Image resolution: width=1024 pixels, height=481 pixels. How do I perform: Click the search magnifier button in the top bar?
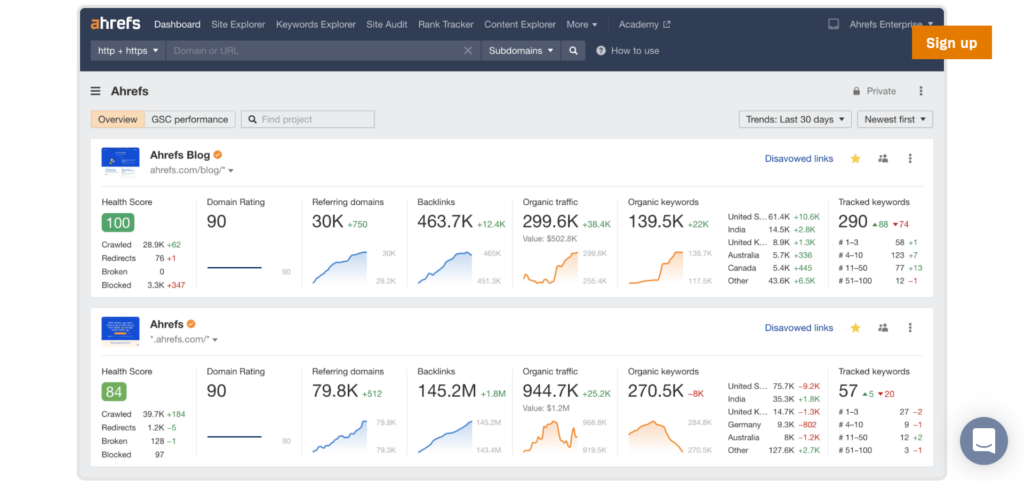click(573, 50)
